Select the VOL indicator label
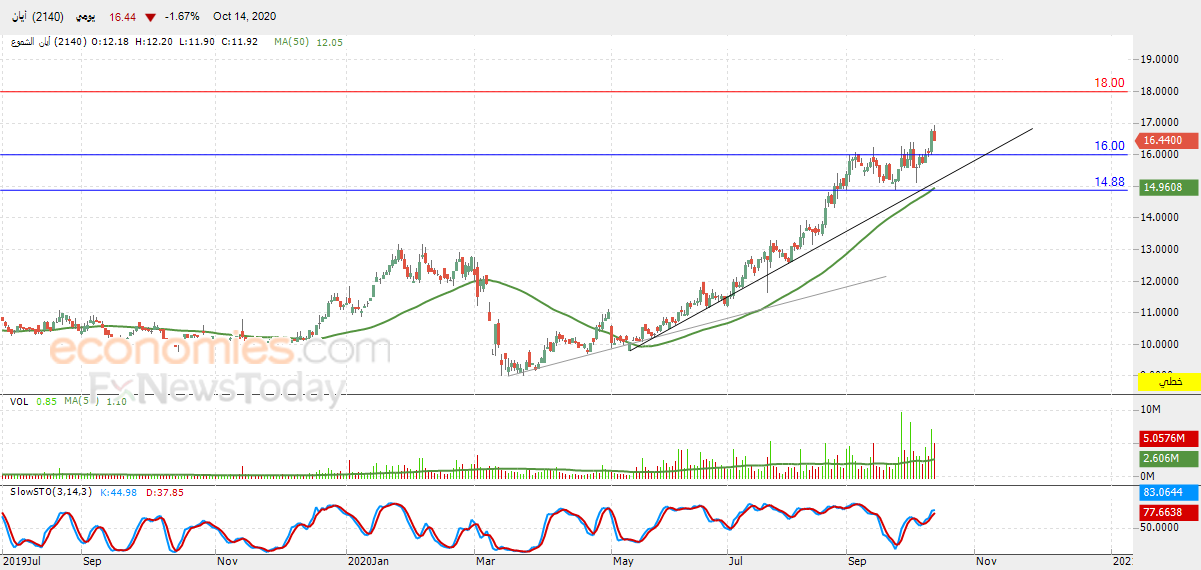 point(18,402)
